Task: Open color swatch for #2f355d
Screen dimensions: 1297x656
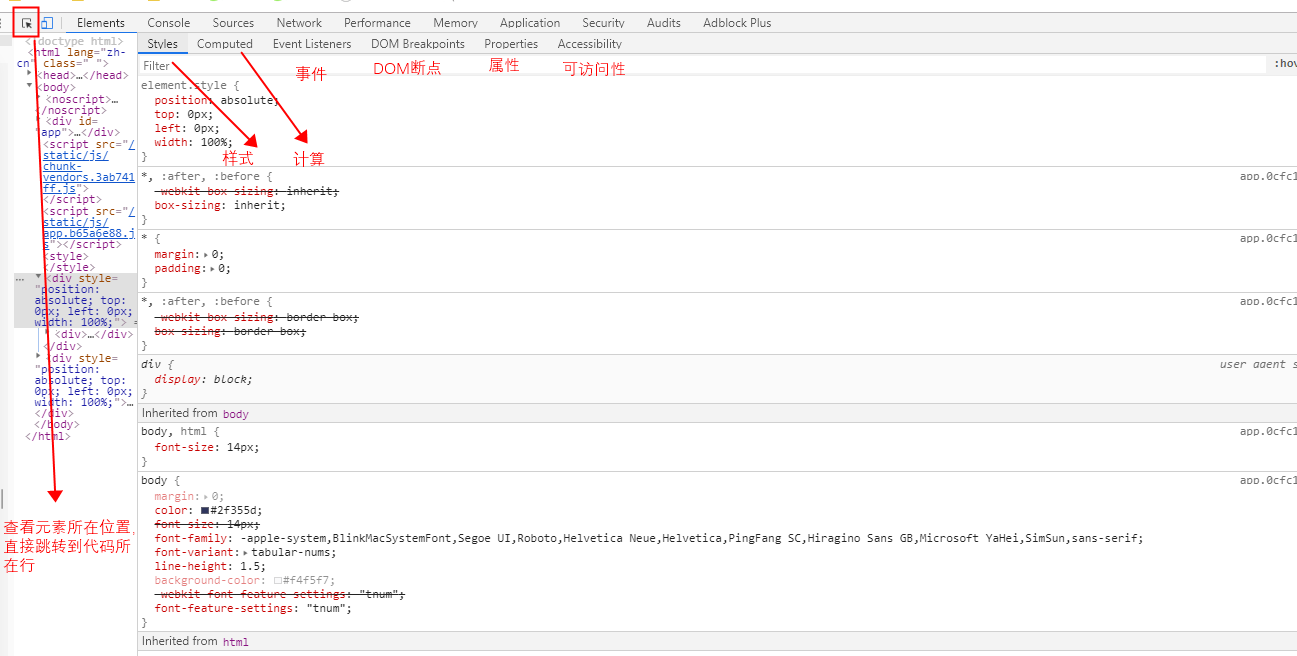Action: pos(205,511)
